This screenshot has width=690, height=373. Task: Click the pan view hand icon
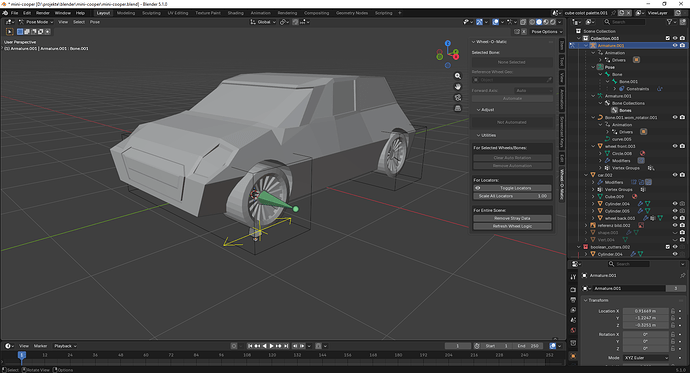tap(458, 87)
